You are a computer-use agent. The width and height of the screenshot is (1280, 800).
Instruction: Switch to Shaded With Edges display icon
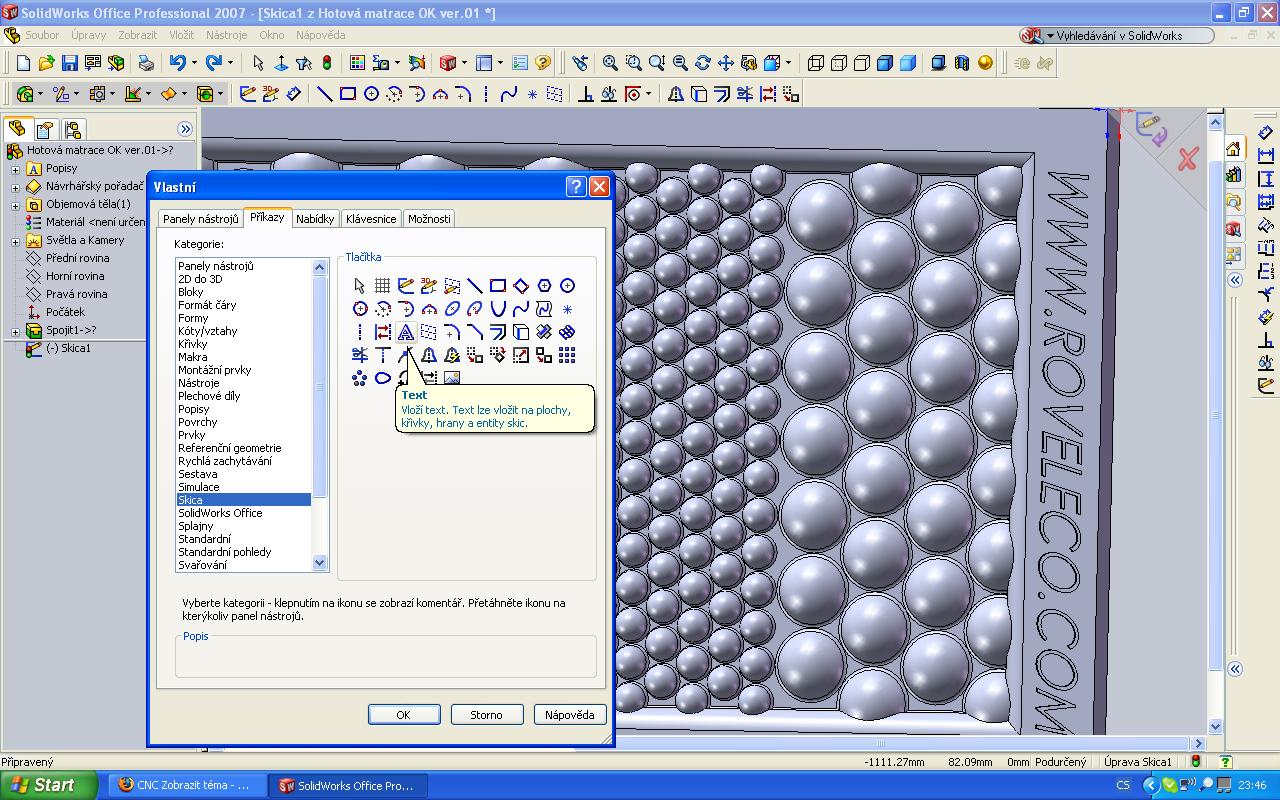[x=884, y=63]
